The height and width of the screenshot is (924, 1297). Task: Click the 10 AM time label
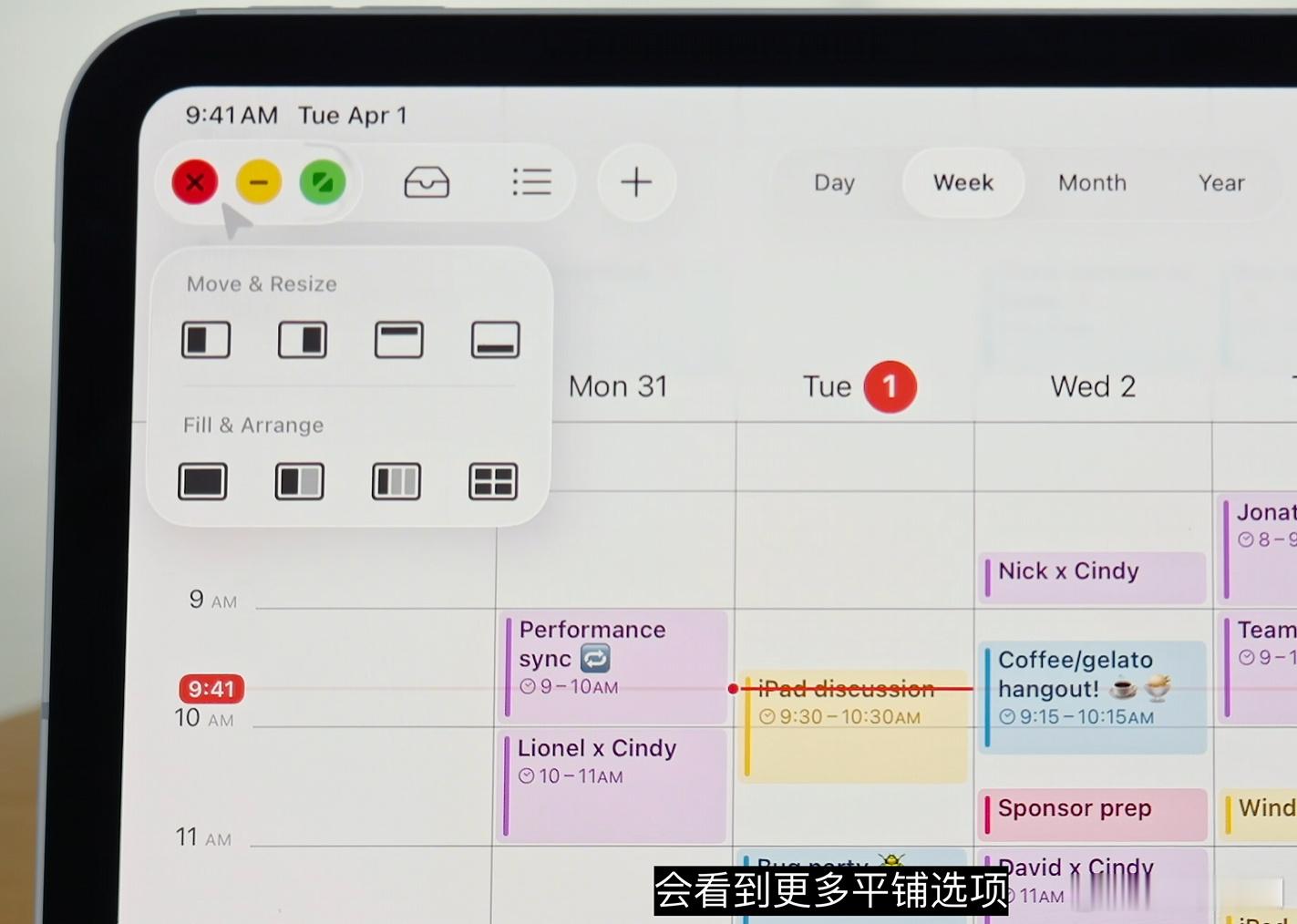[x=204, y=718]
